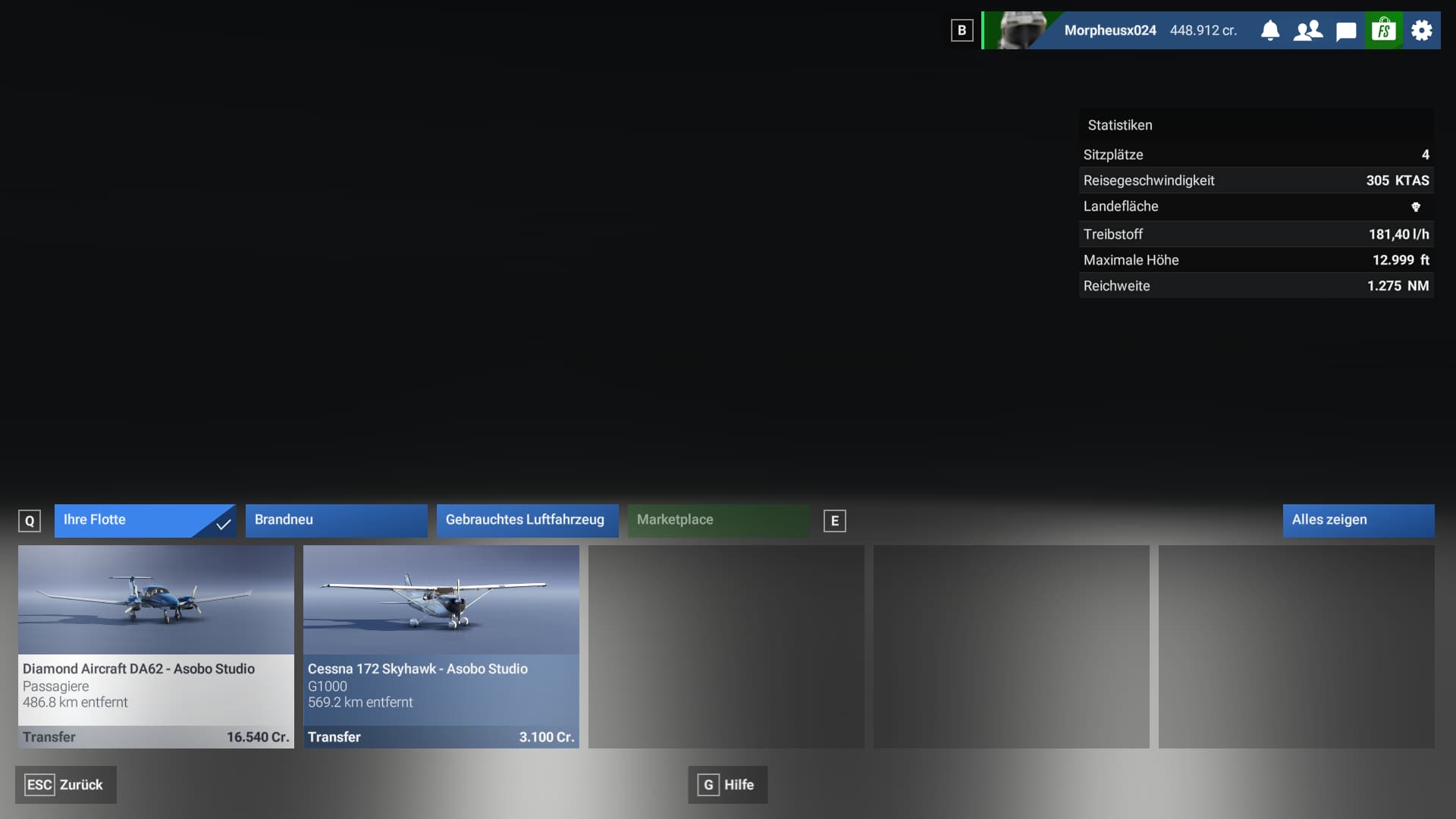1456x819 pixels.
Task: Switch to the Gebrauchtes Luftfahrzeug tab
Action: pyautogui.click(x=527, y=520)
